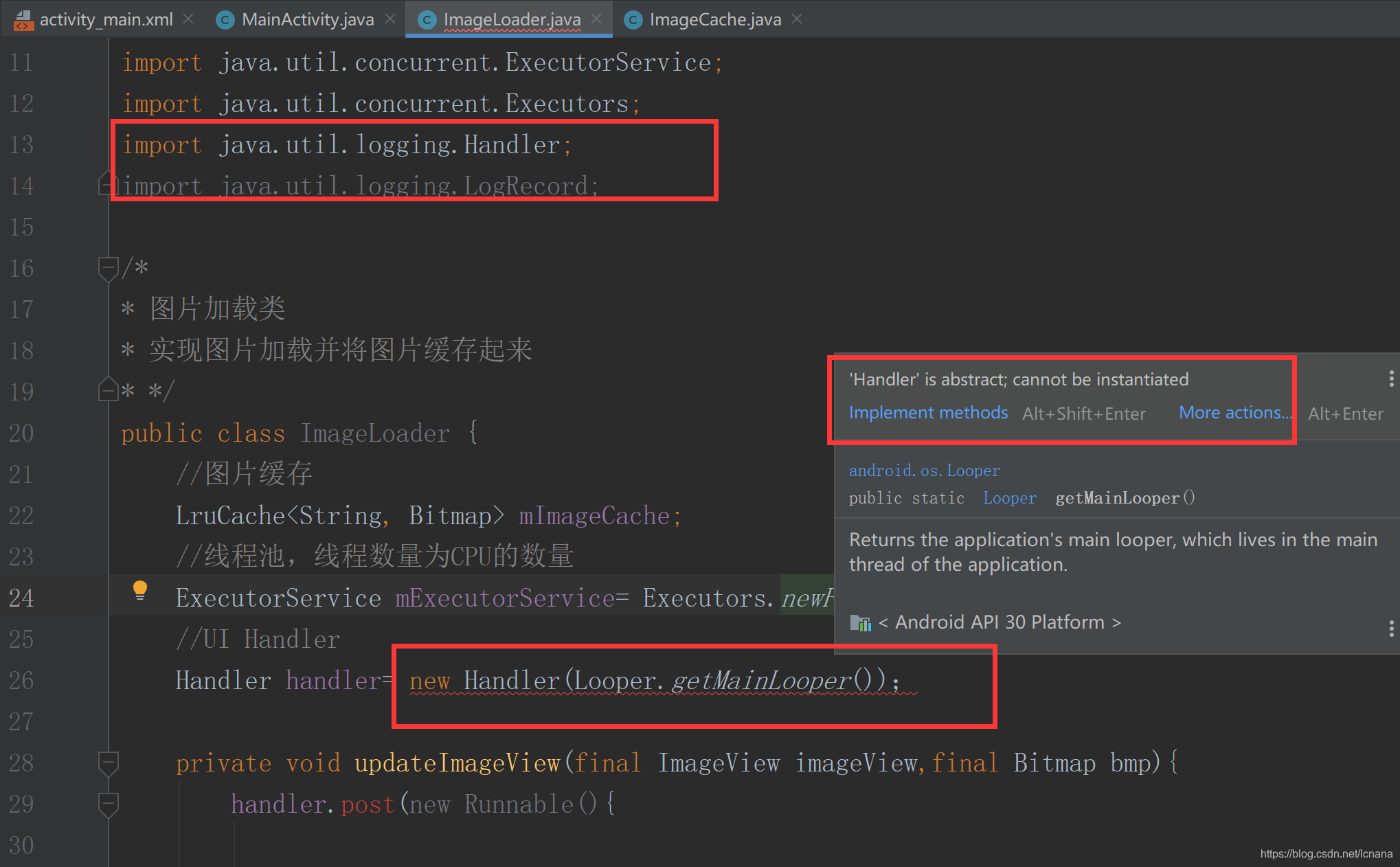The image size is (1400, 867).
Task: Click the class icon on MainActivity.java tab
Action: coord(225,20)
